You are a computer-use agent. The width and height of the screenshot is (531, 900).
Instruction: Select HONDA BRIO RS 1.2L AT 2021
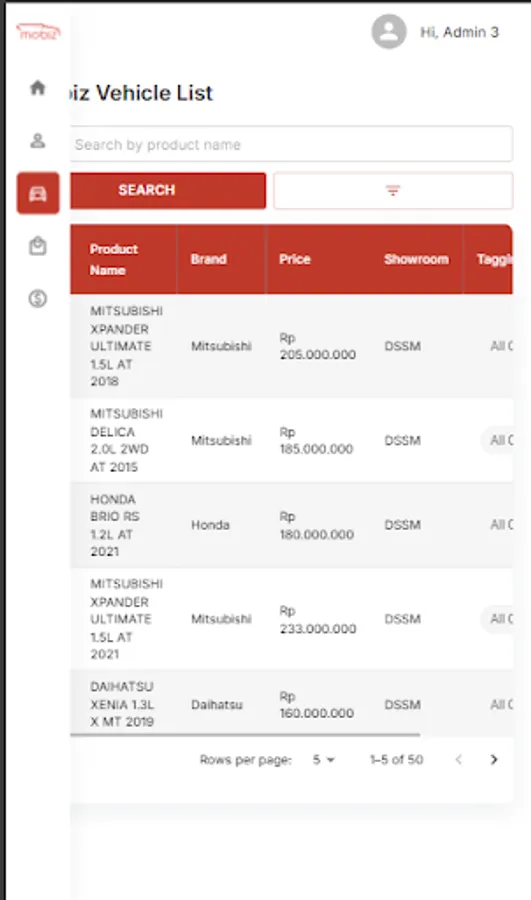114,525
